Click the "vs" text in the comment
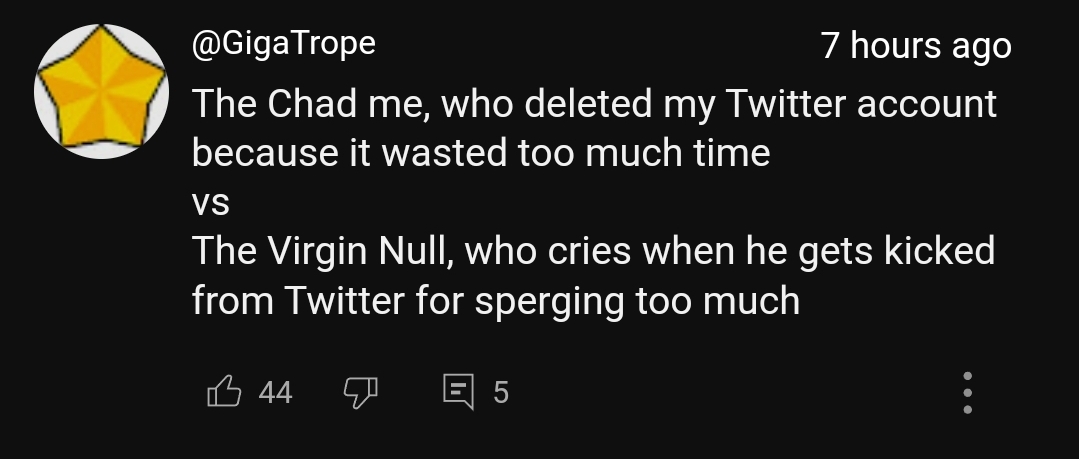 click(210, 203)
